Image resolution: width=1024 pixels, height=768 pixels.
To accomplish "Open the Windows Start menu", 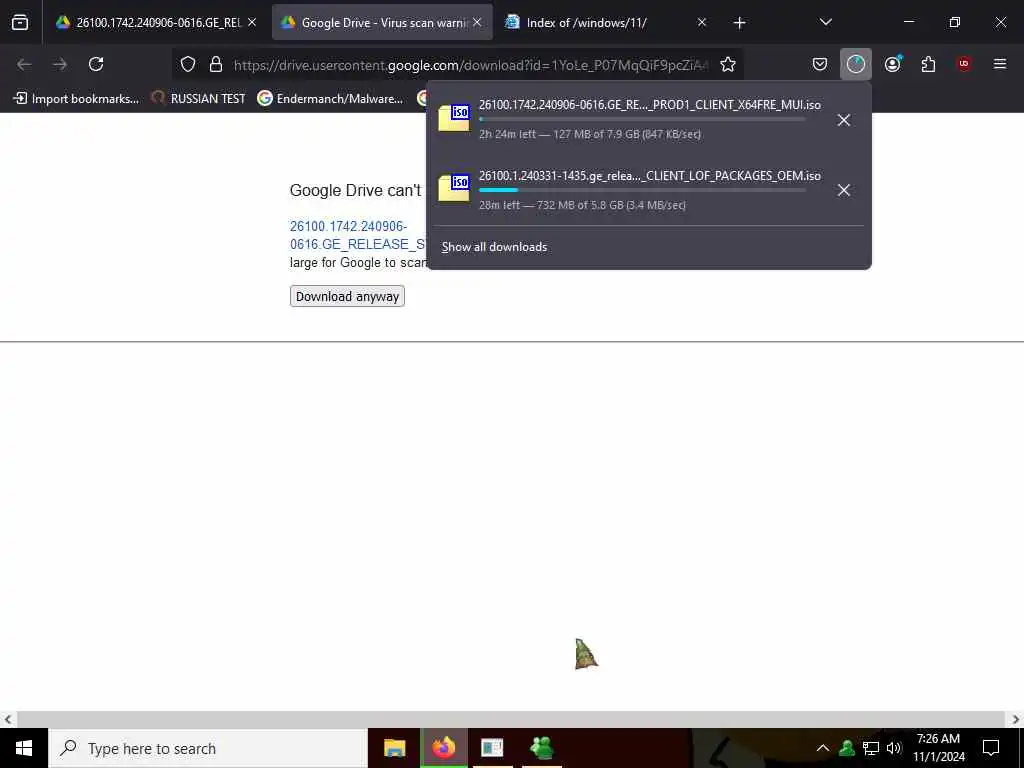I will click(24, 748).
